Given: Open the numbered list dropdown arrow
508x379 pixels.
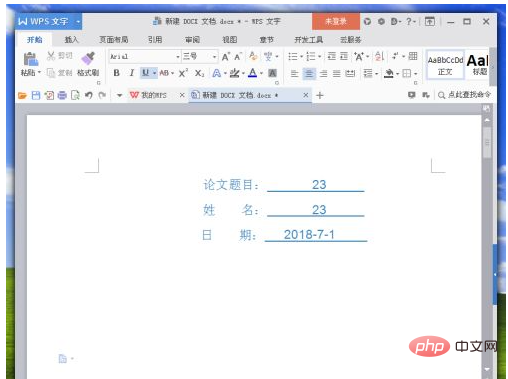Looking at the screenshot, I should tap(319, 57).
